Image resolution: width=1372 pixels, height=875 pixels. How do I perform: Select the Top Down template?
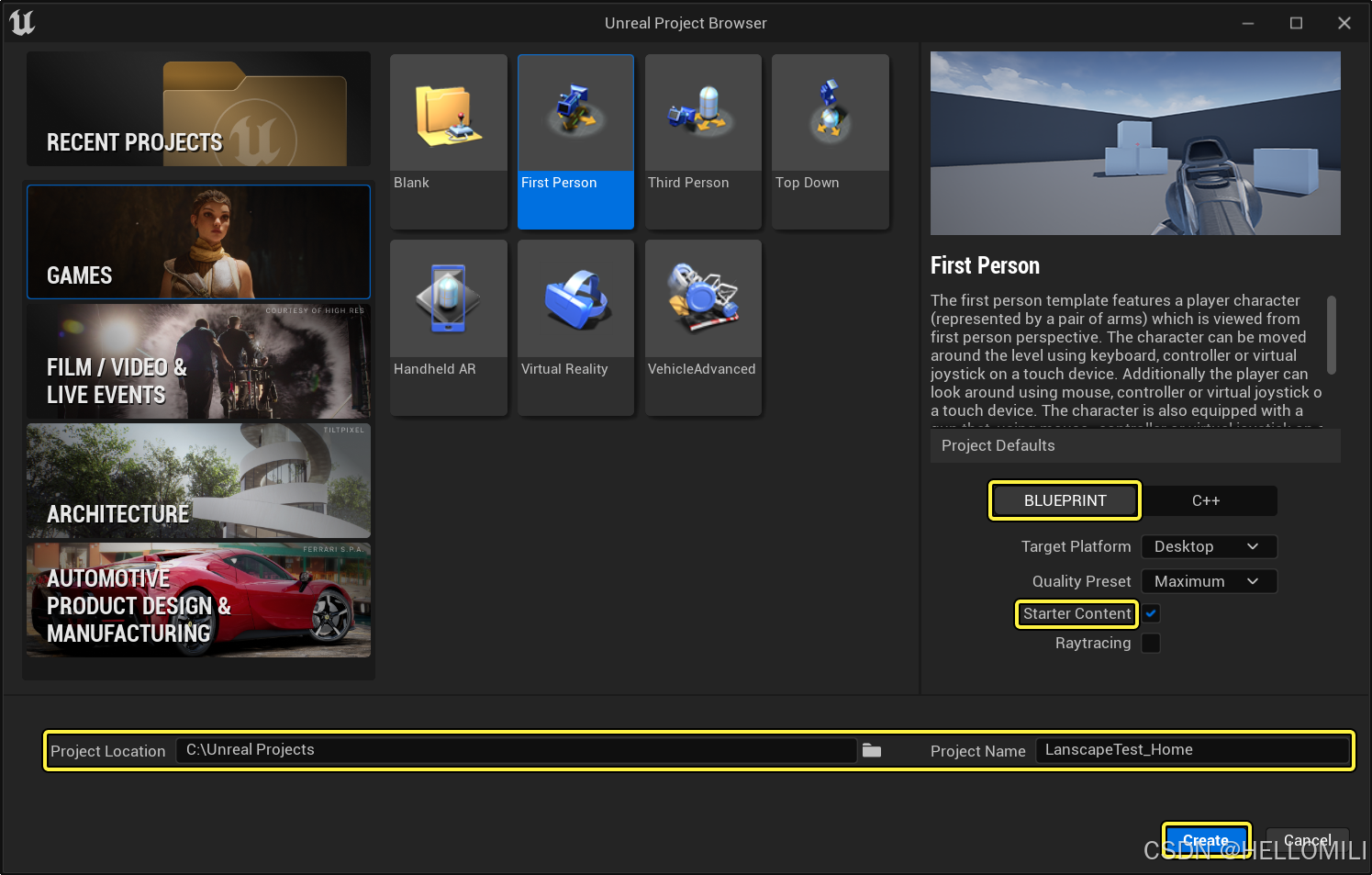click(831, 141)
